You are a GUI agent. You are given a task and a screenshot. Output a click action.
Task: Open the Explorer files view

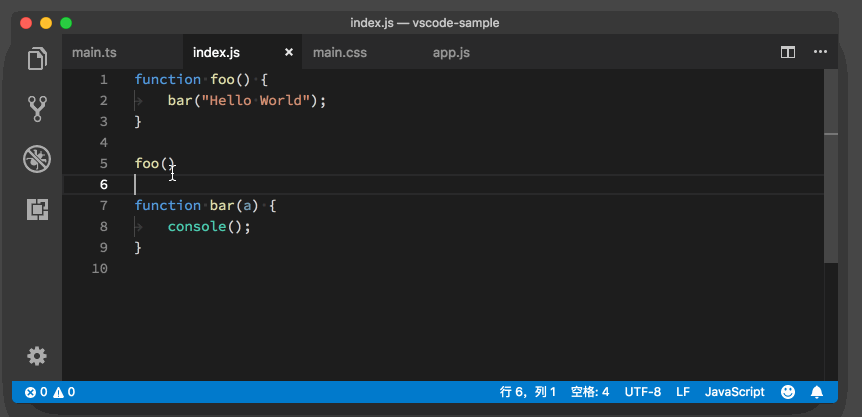(x=37, y=58)
